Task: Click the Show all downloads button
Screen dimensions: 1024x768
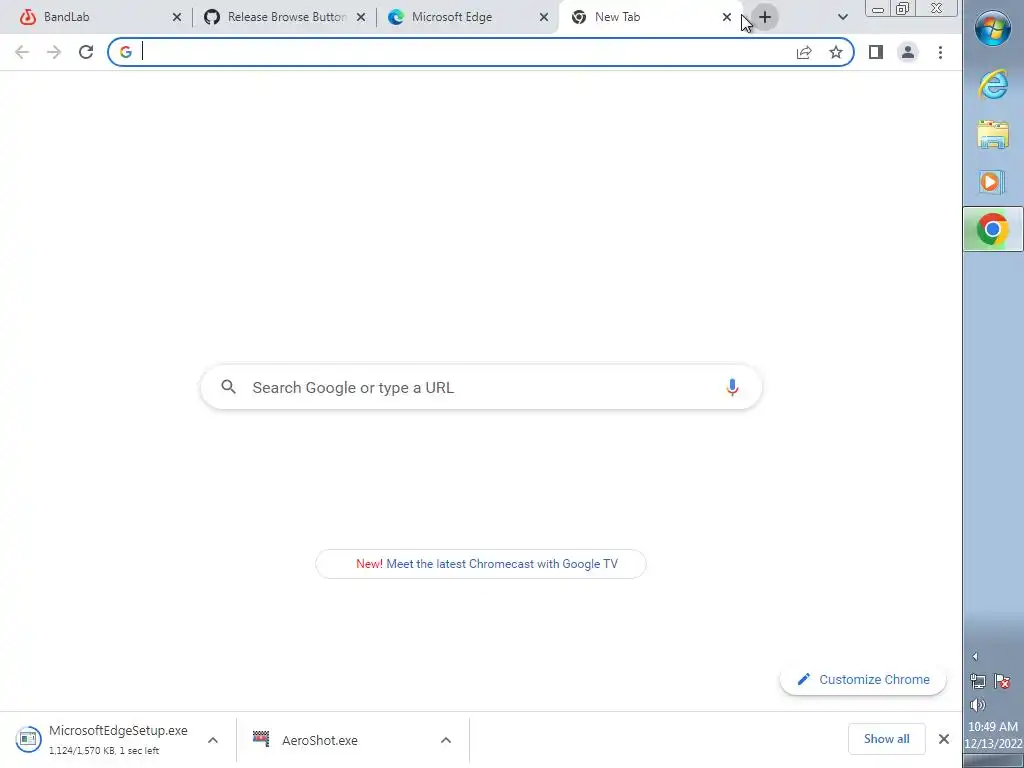Action: (x=886, y=739)
